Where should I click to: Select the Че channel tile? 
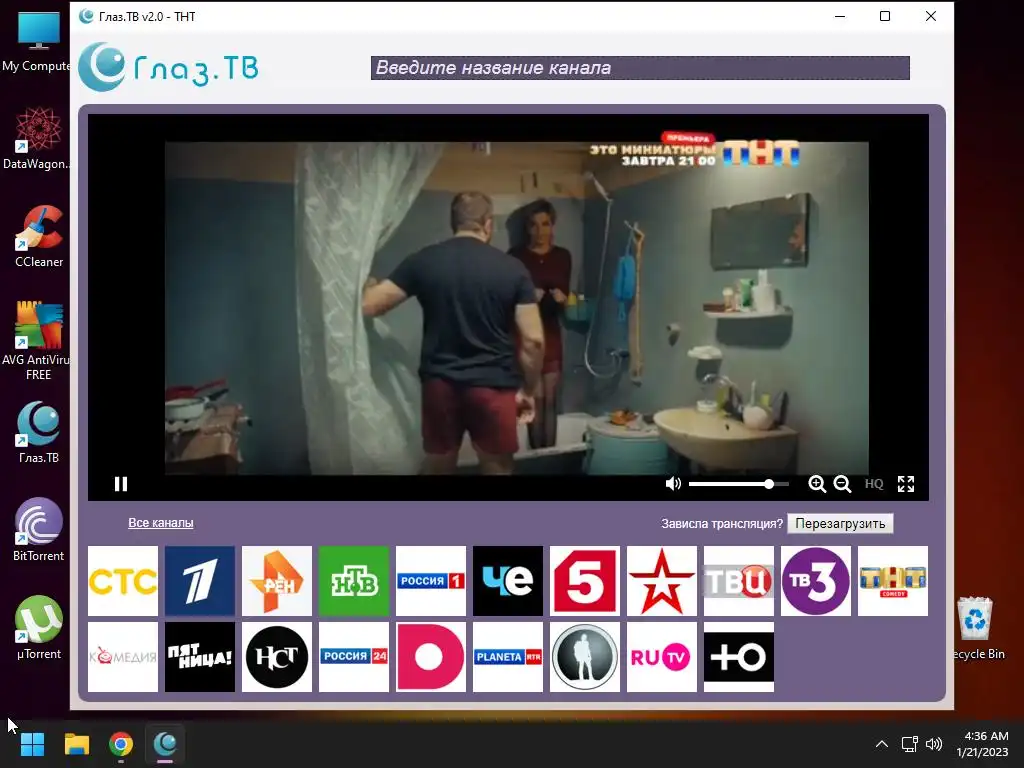coord(508,581)
